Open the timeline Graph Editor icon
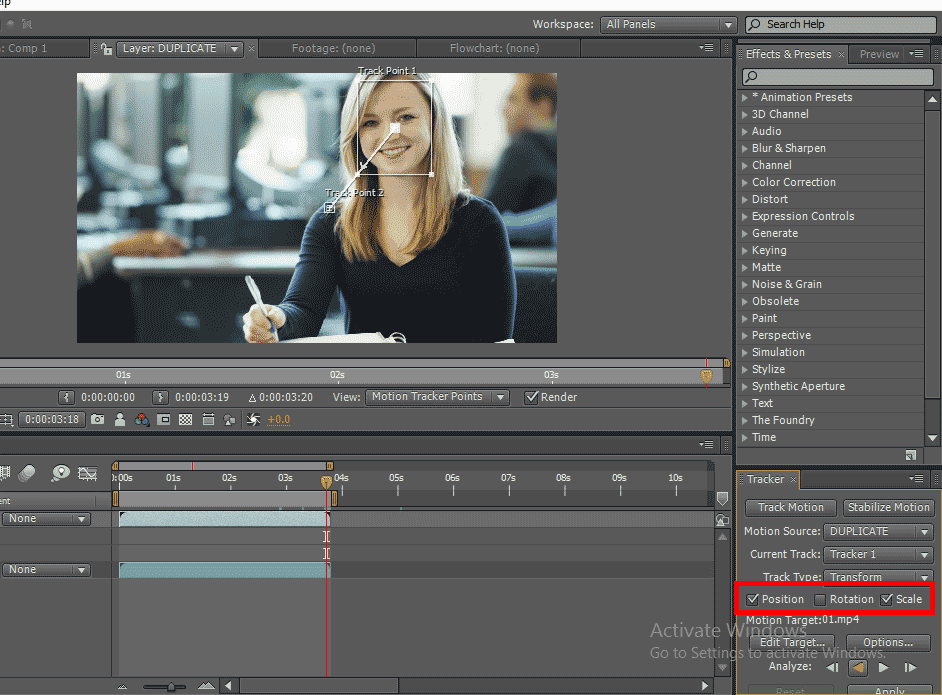The height and width of the screenshot is (695, 942). pos(88,473)
